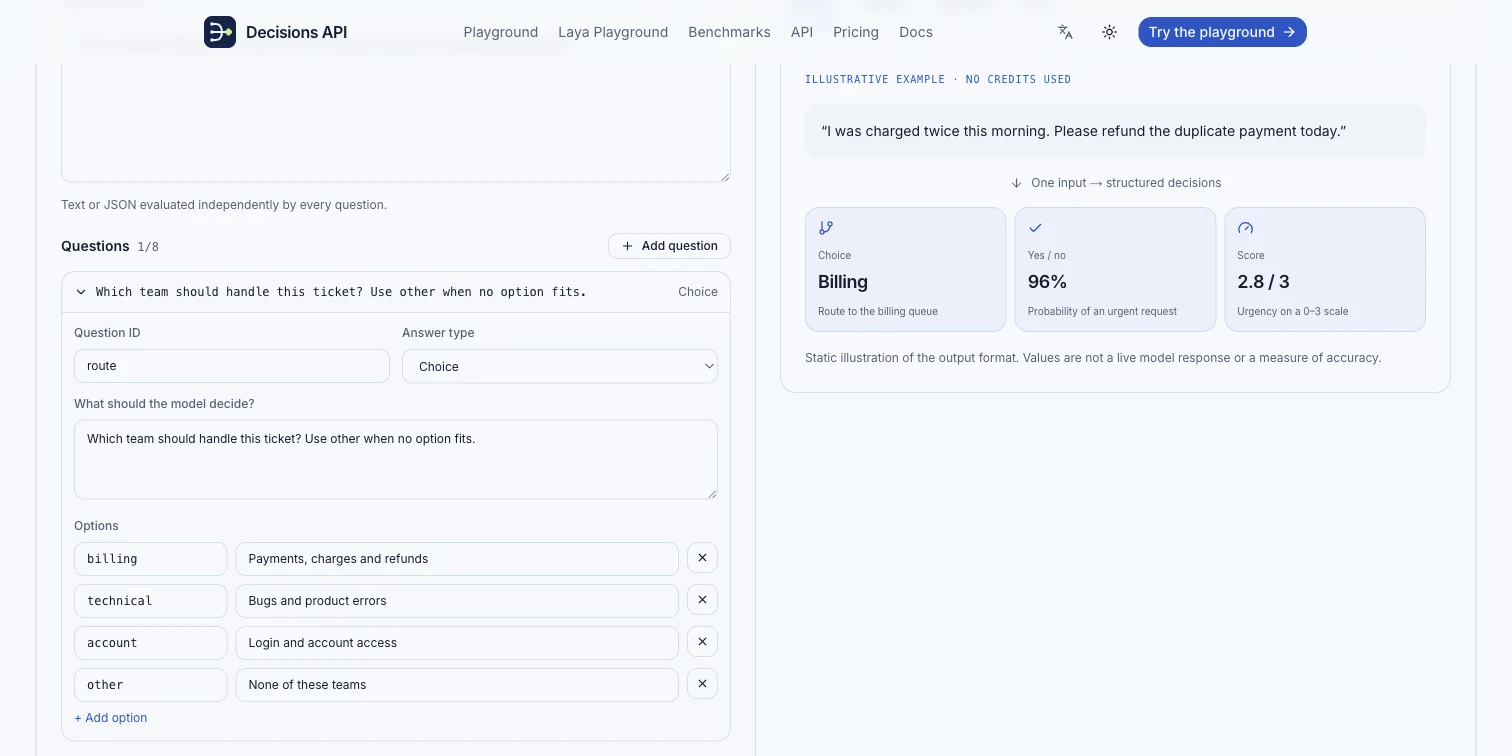Focus the account option key field
This screenshot has height=756, width=1512.
[151, 643]
